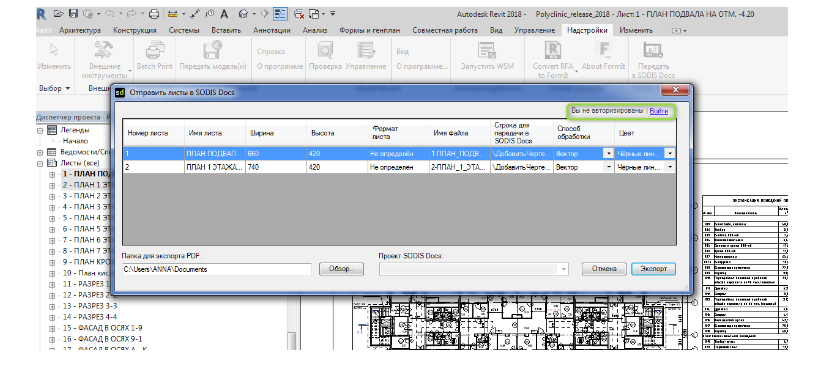Click the Close Hidden Windows icon
The height and width of the screenshot is (367, 827).
[x=299, y=14]
